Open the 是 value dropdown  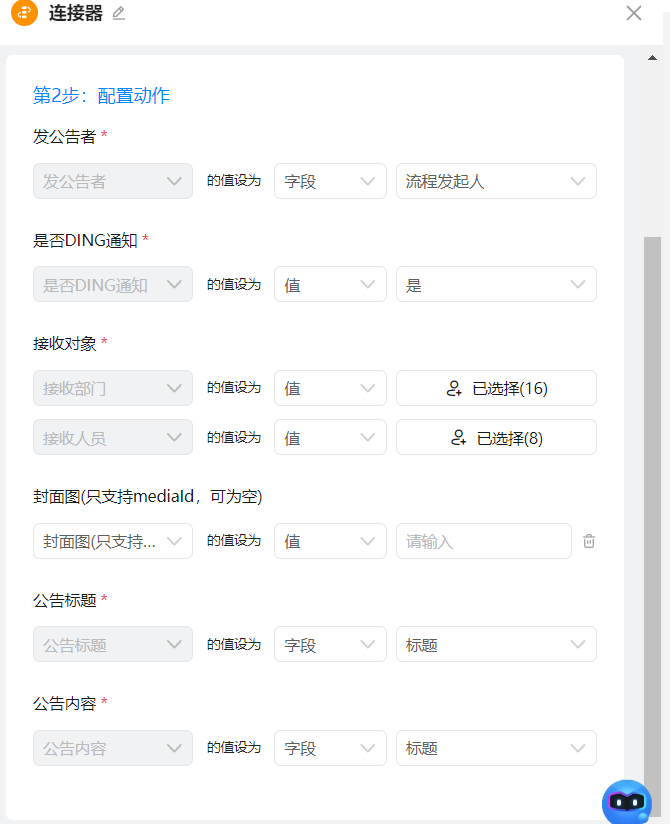(496, 284)
